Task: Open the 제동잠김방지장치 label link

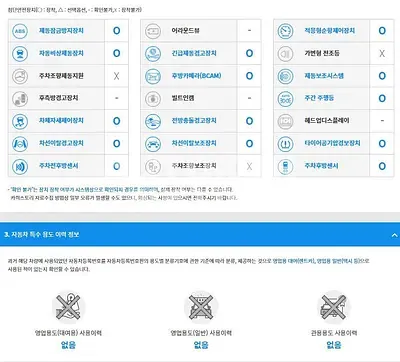Action: 61,31
